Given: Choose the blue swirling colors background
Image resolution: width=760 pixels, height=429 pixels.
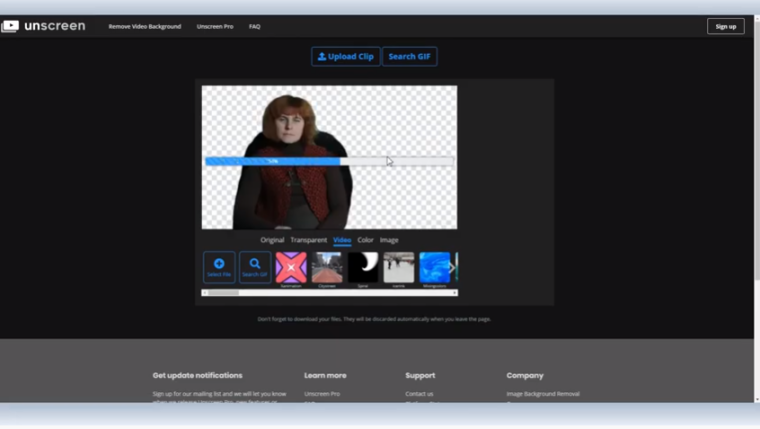Looking at the screenshot, I should (433, 267).
